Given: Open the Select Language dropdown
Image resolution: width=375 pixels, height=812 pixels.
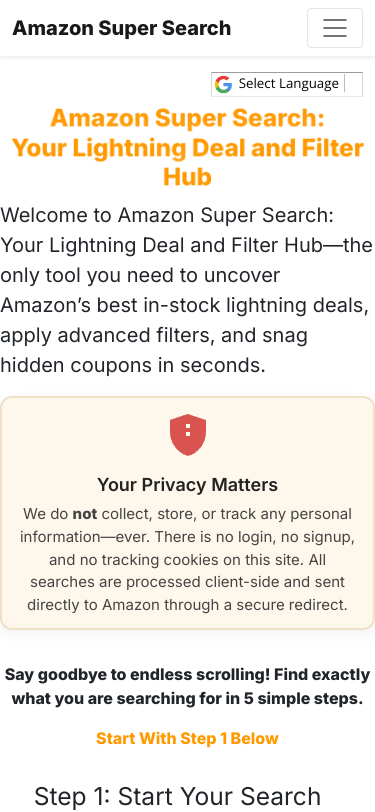Looking at the screenshot, I should point(286,84).
